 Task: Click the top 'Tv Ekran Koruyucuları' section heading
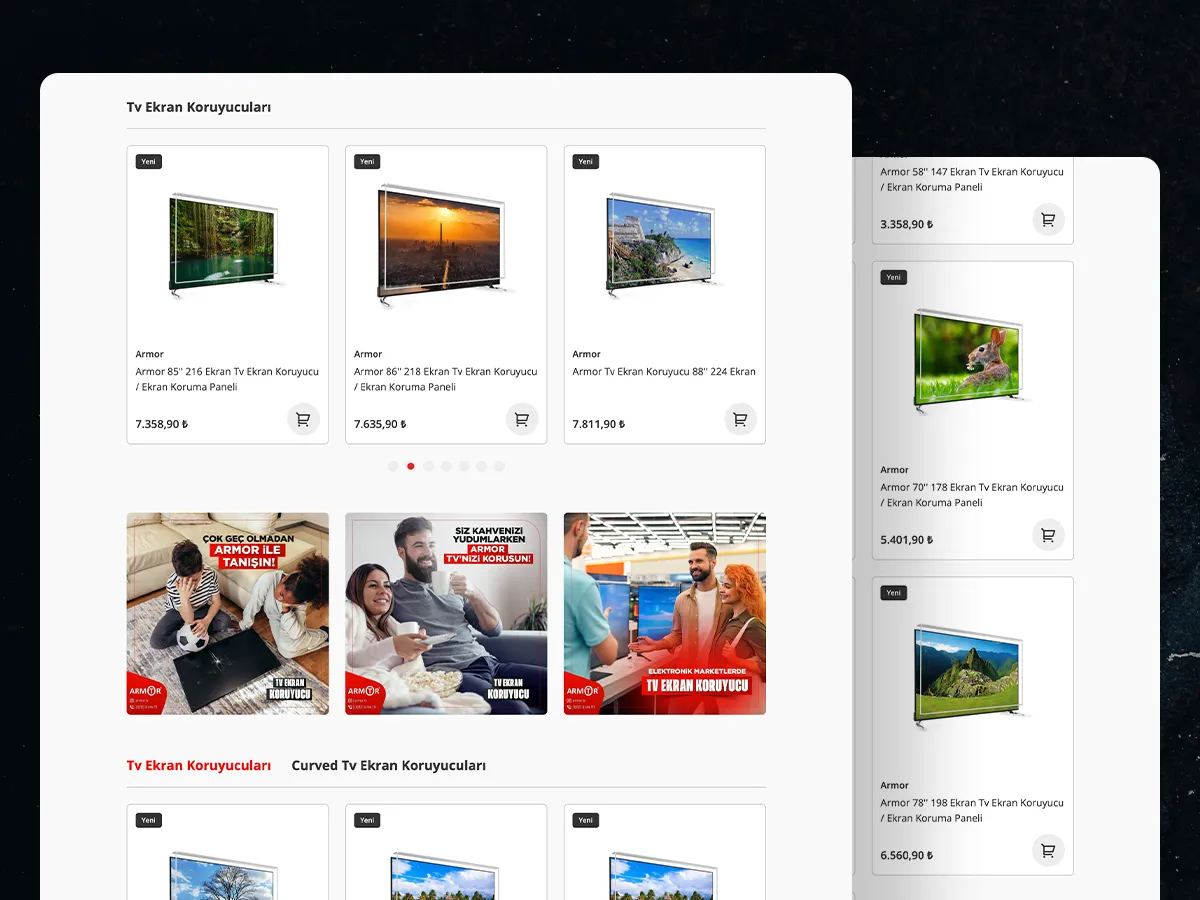(199, 107)
